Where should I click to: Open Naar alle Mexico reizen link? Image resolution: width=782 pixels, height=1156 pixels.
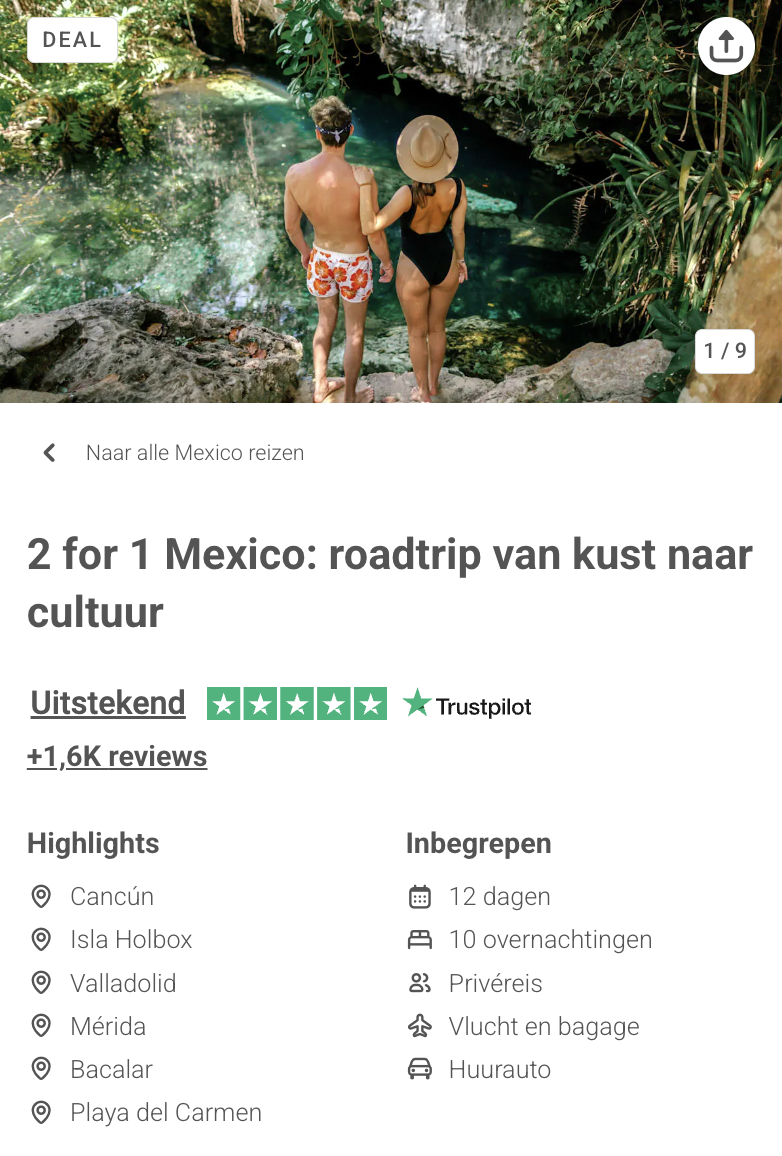(195, 453)
